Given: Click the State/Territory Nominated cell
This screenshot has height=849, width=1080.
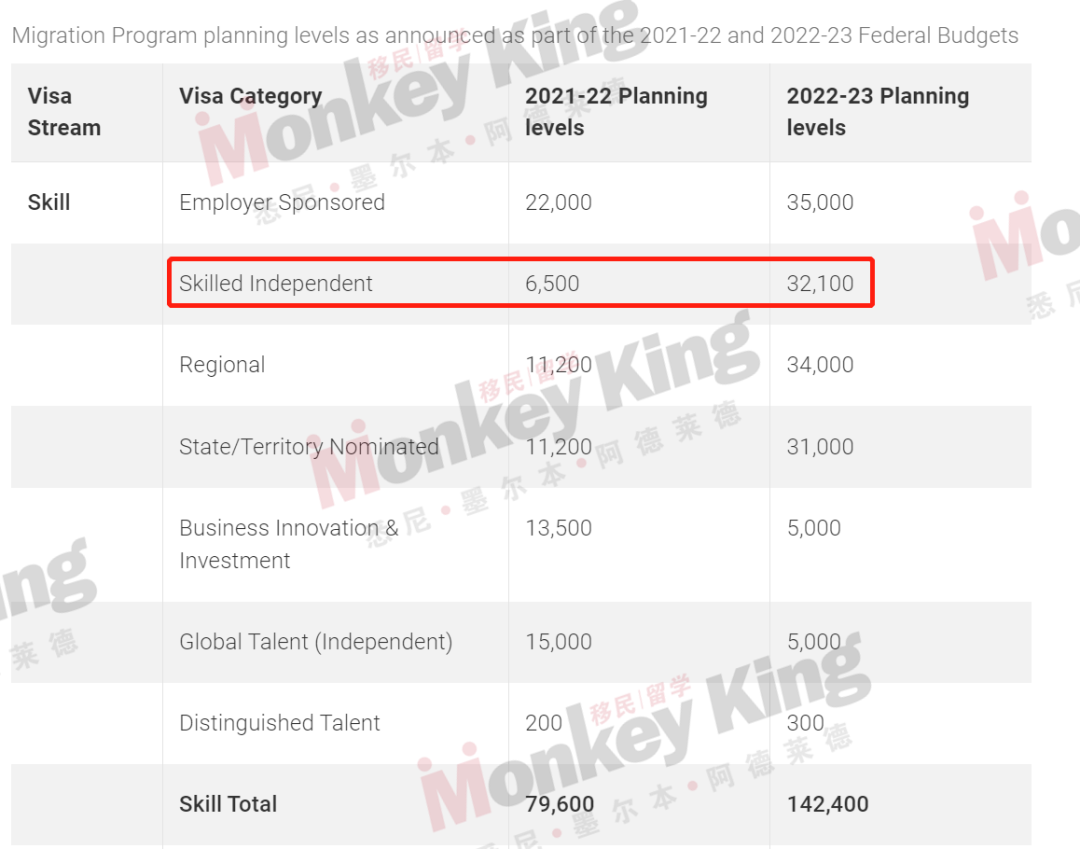Looking at the screenshot, I should pos(309,446).
